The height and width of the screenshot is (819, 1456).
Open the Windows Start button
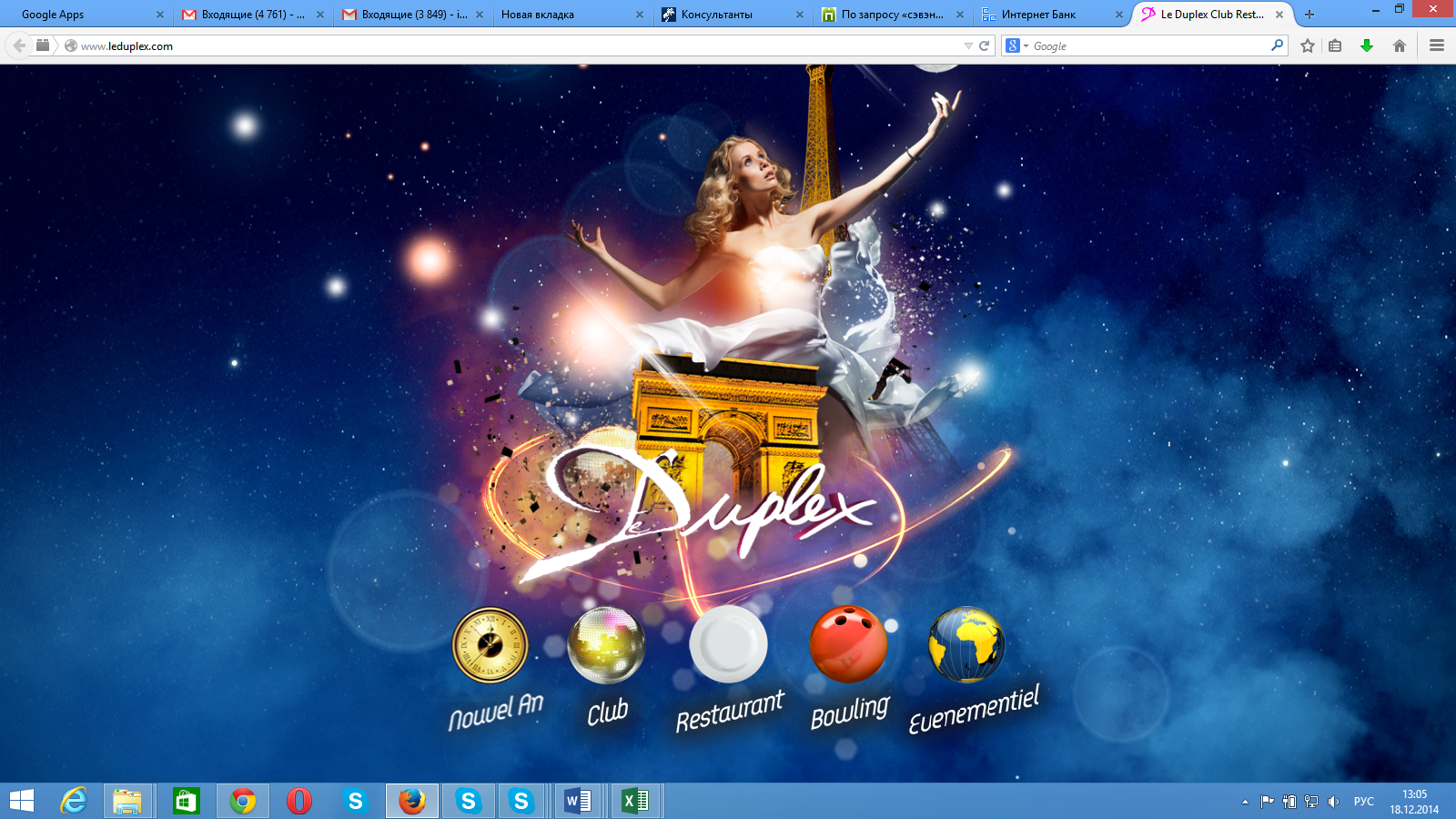(21, 801)
